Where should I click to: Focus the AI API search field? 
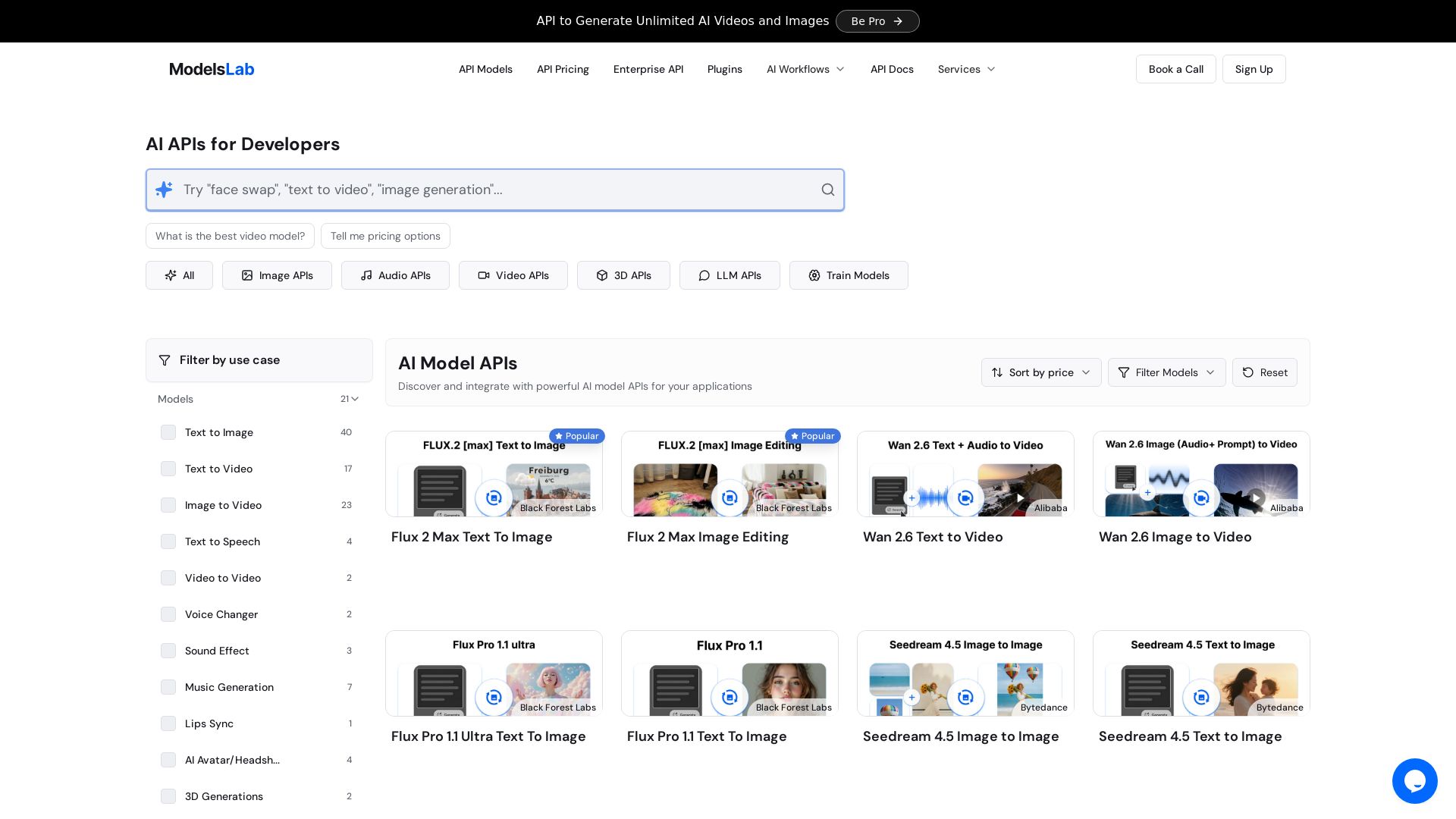[493, 190]
